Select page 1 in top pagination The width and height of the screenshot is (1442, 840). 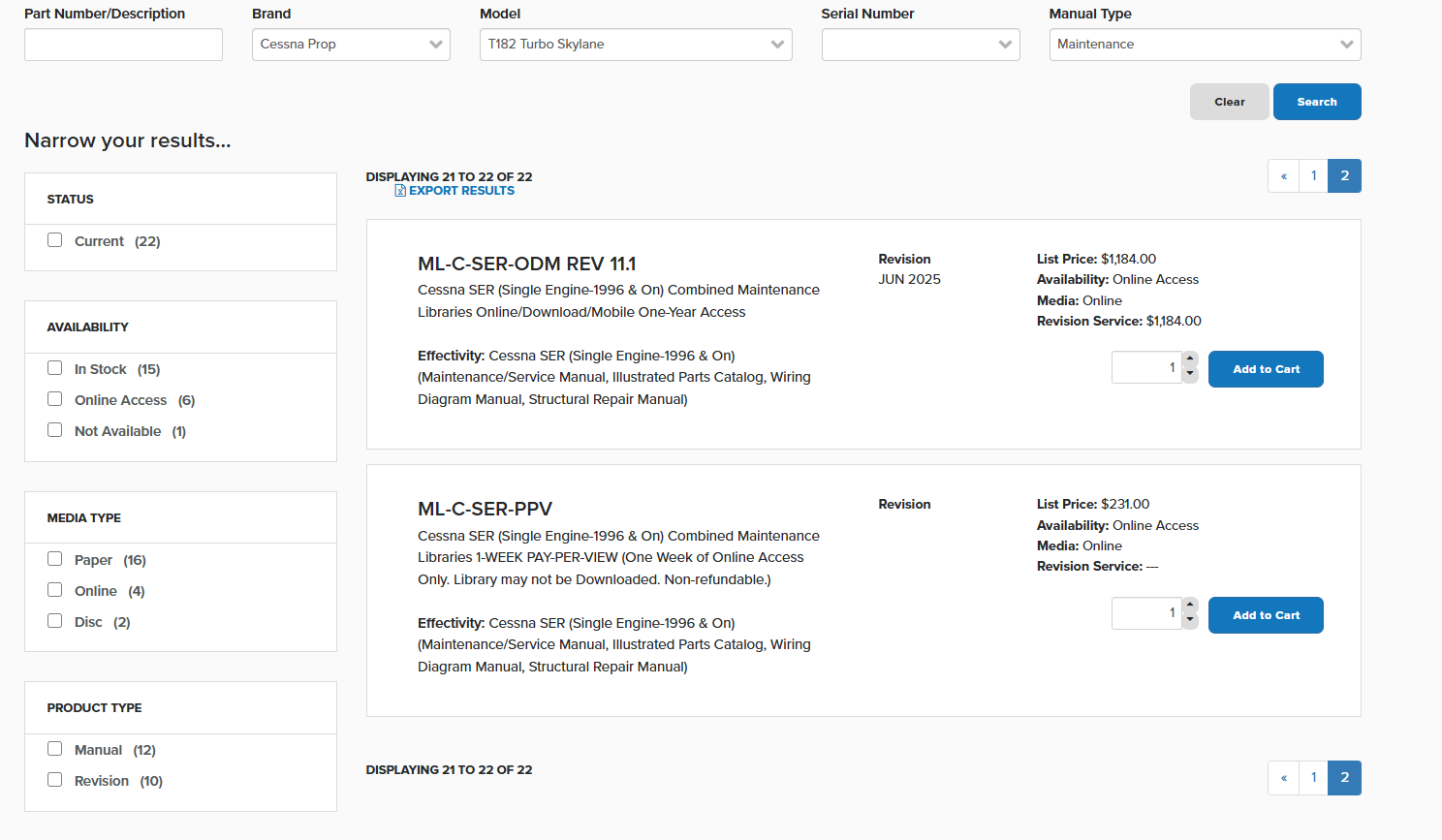point(1313,176)
